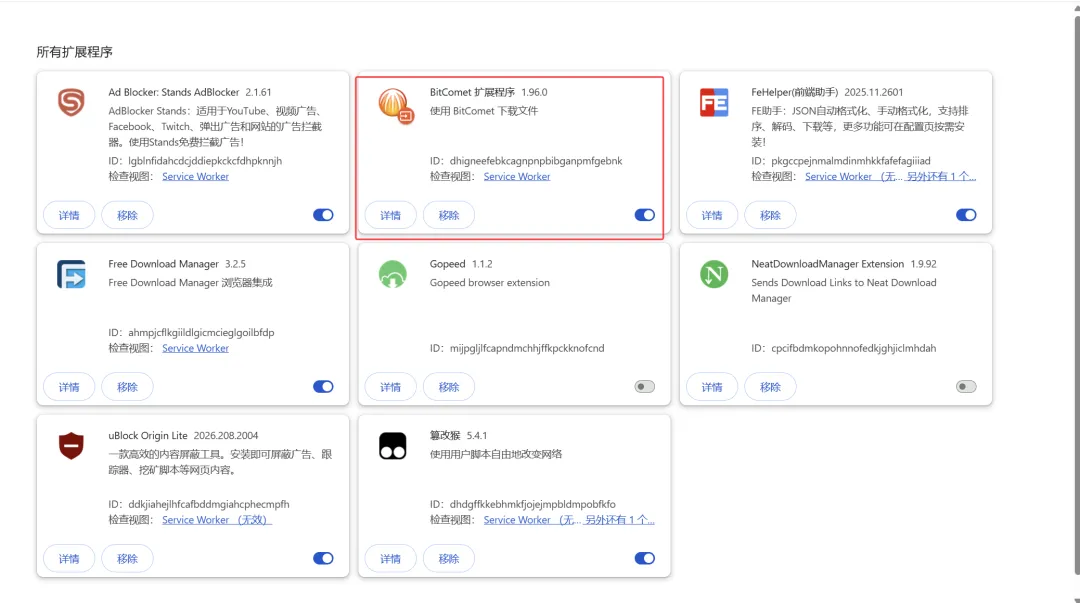Open 详情 for BitComet extension

[391, 215]
